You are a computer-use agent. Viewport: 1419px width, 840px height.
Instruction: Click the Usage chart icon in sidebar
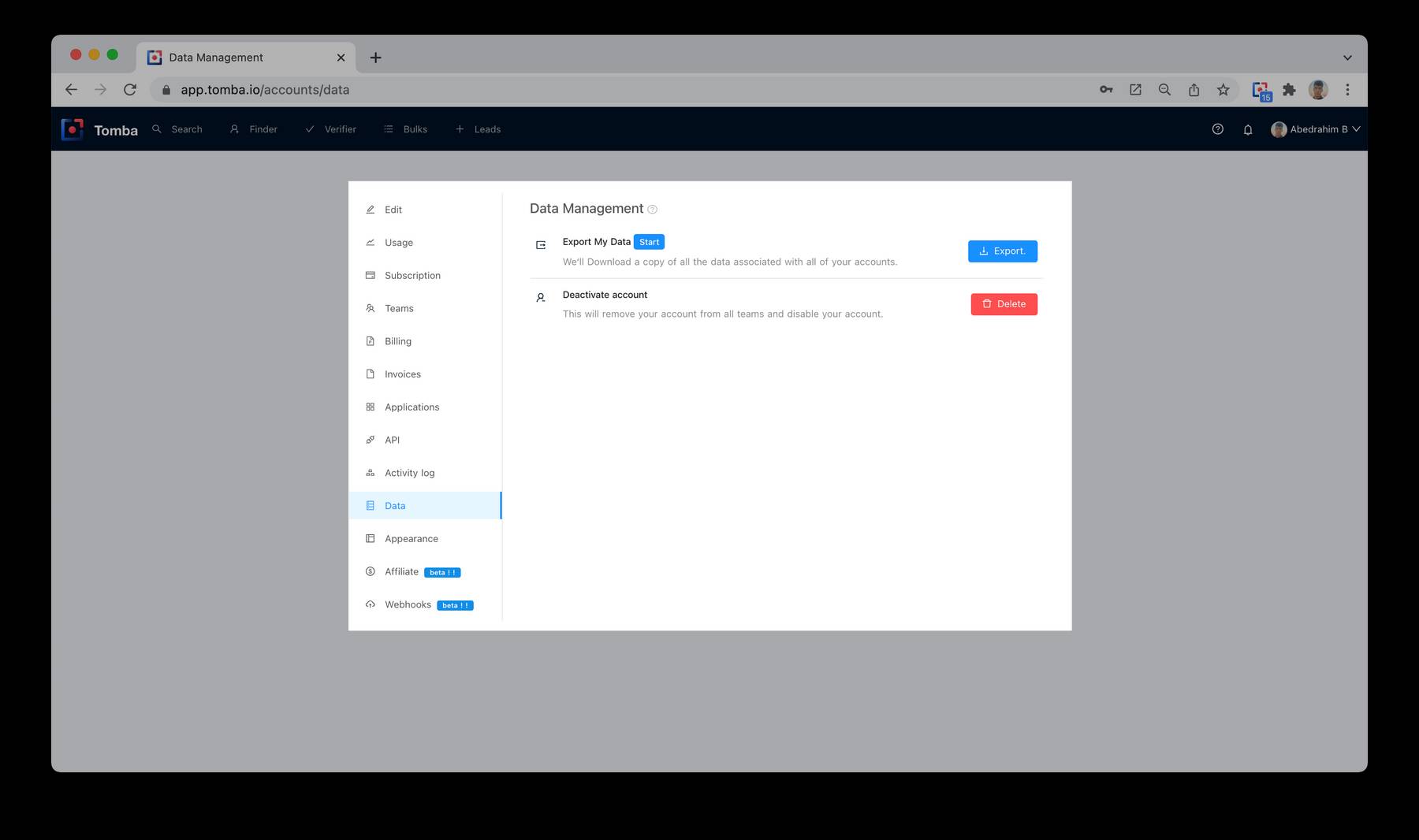coord(371,243)
